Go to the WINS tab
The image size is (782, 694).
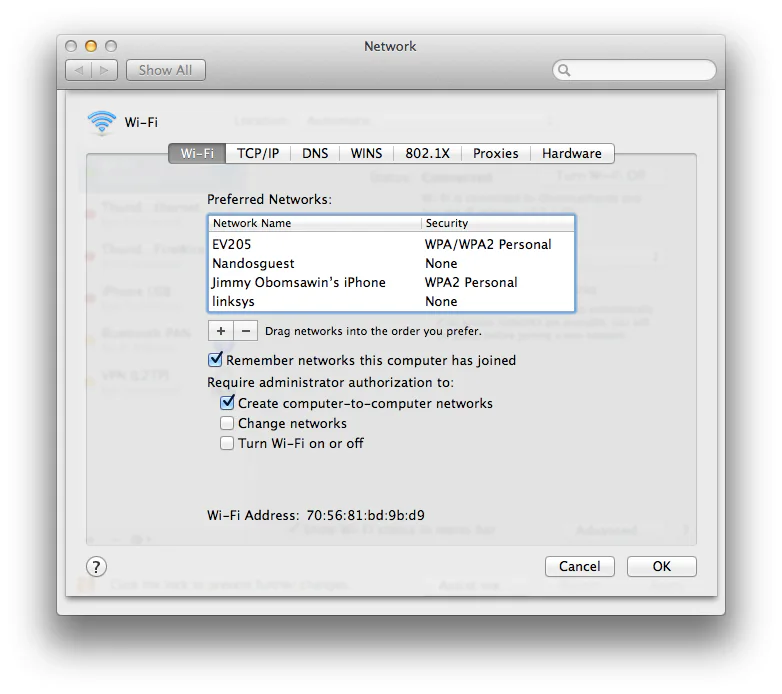[x=367, y=154]
